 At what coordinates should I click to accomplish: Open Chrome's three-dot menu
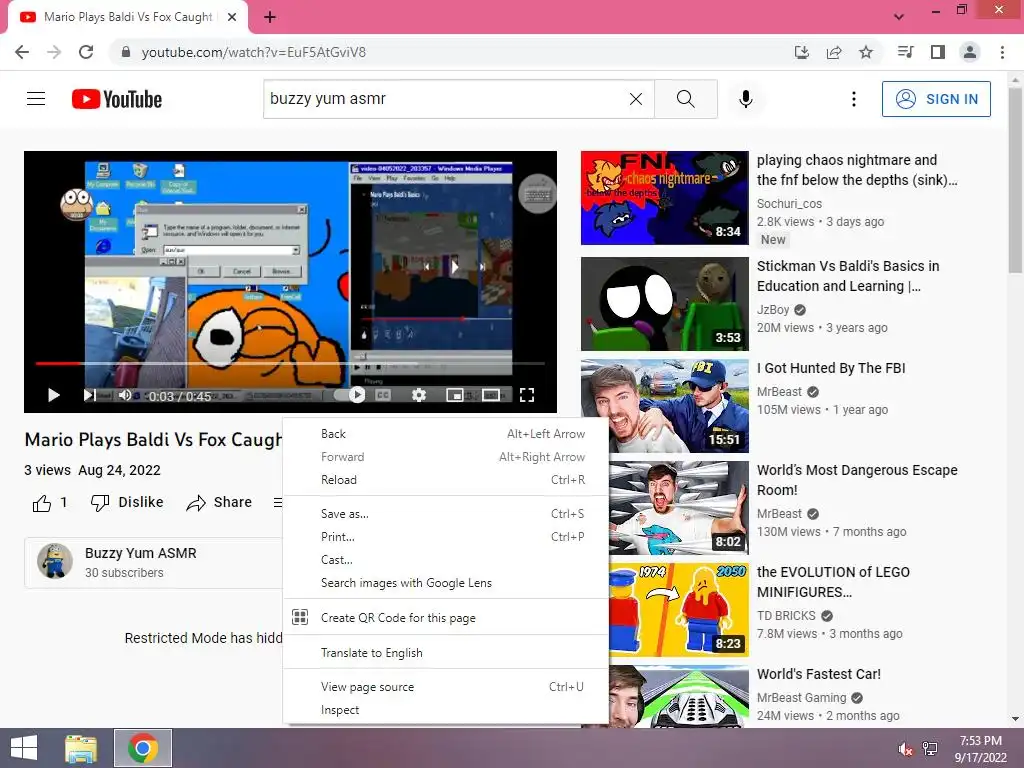[x=1002, y=52]
